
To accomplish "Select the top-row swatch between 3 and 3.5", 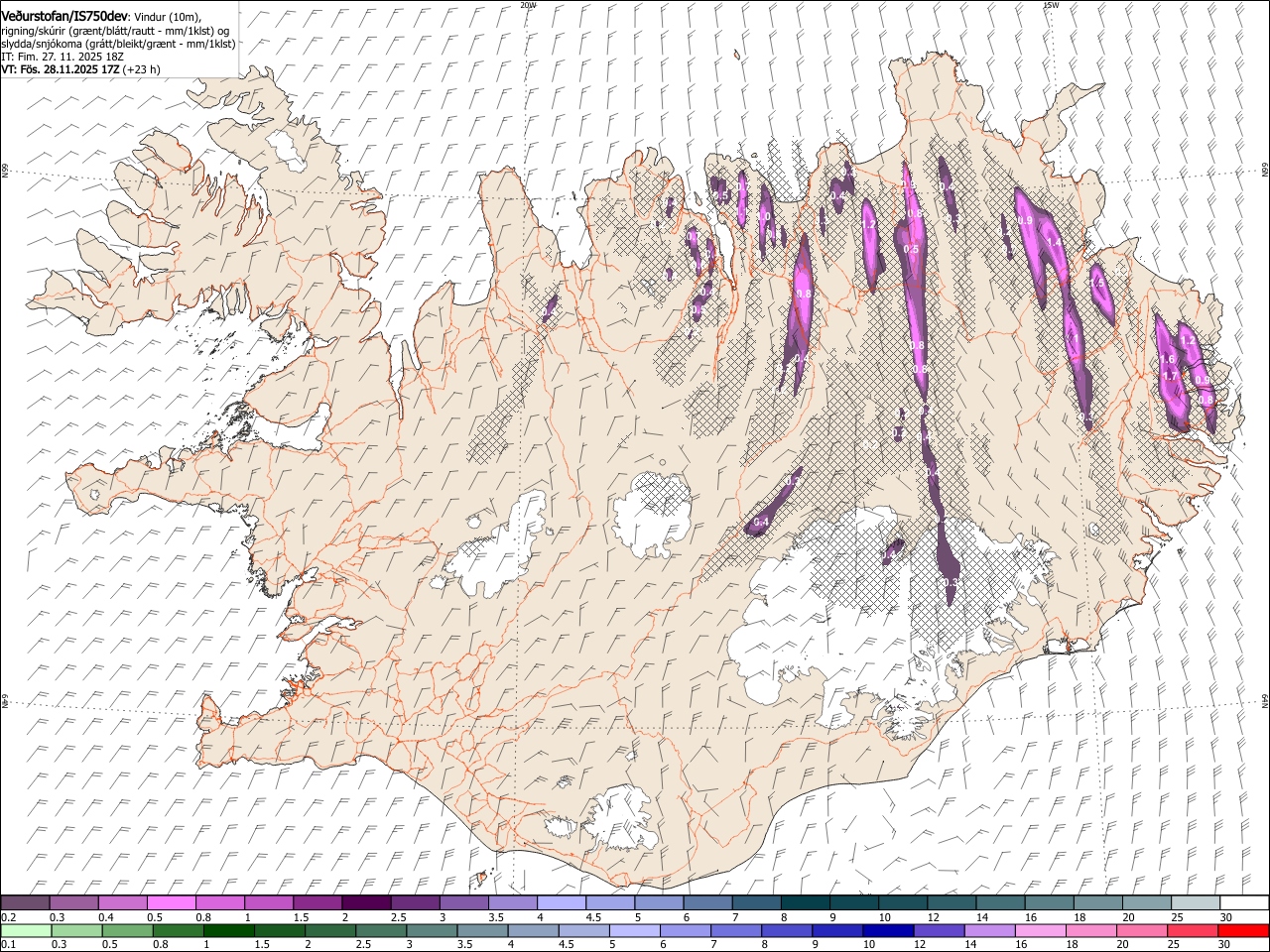I will point(464,903).
